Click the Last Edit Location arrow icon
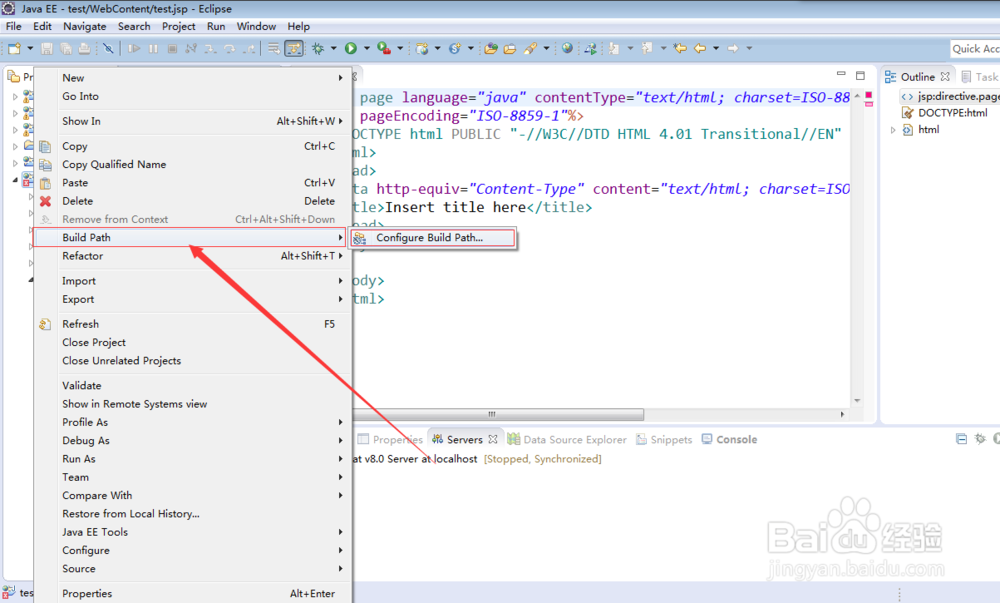Image resolution: width=1000 pixels, height=603 pixels. pos(680,48)
